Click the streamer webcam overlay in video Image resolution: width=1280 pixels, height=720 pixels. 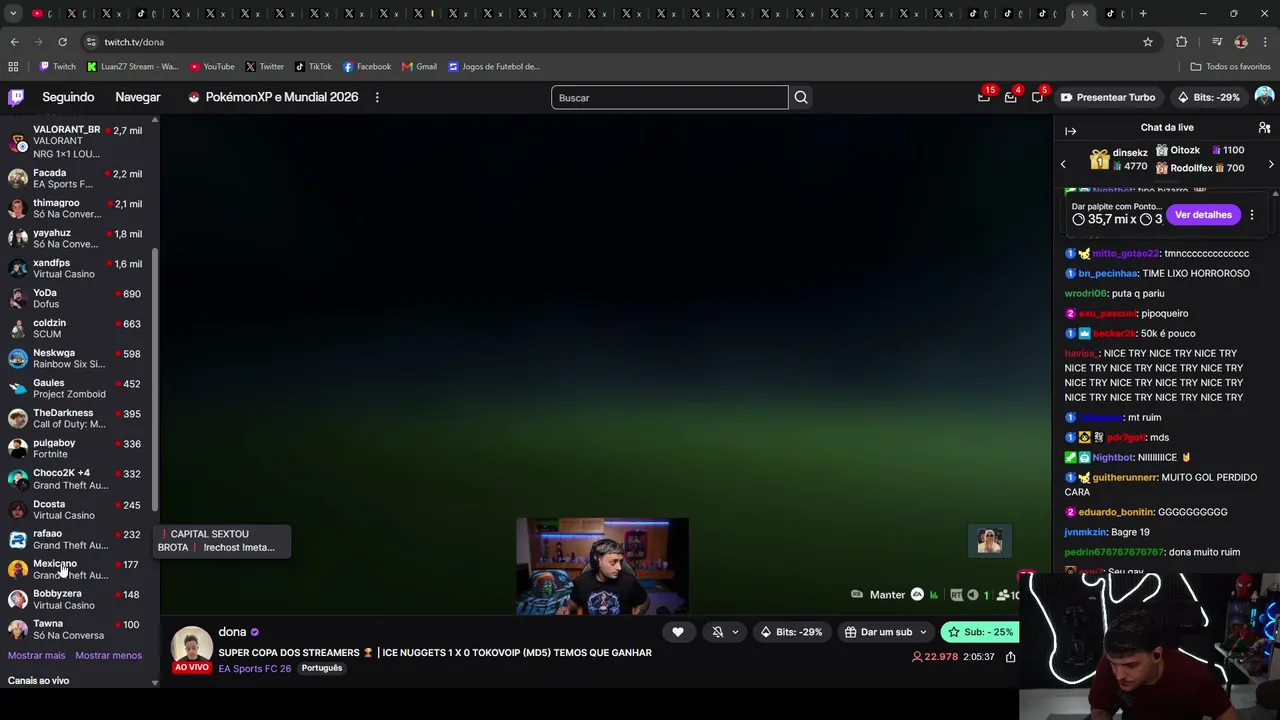point(602,566)
